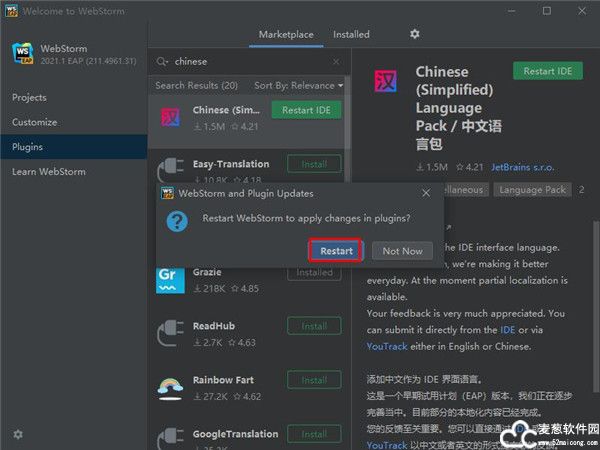Click the JetBrains s.r.o. vendor link
This screenshot has height=450, width=600.
522,167
